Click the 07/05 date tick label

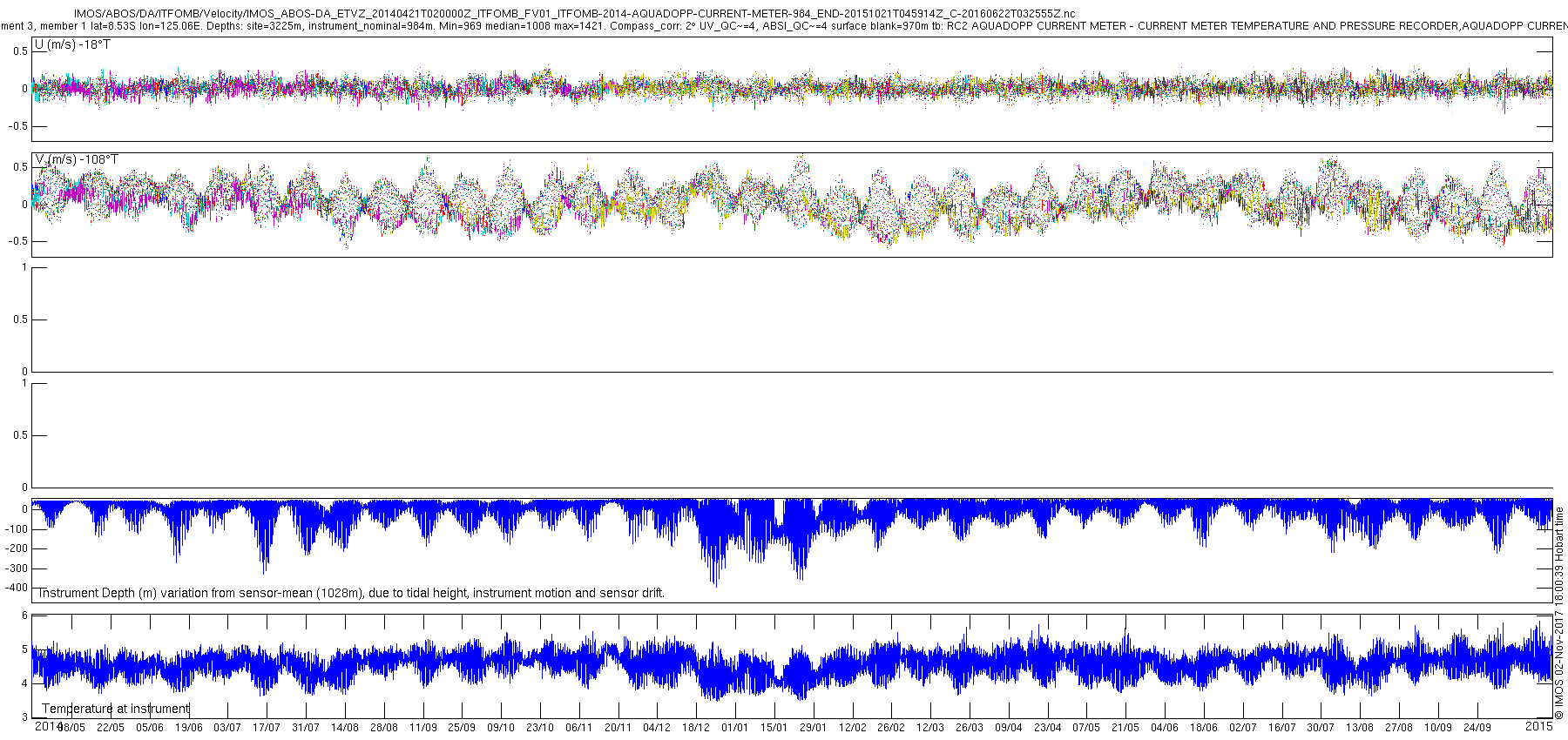point(1086,728)
